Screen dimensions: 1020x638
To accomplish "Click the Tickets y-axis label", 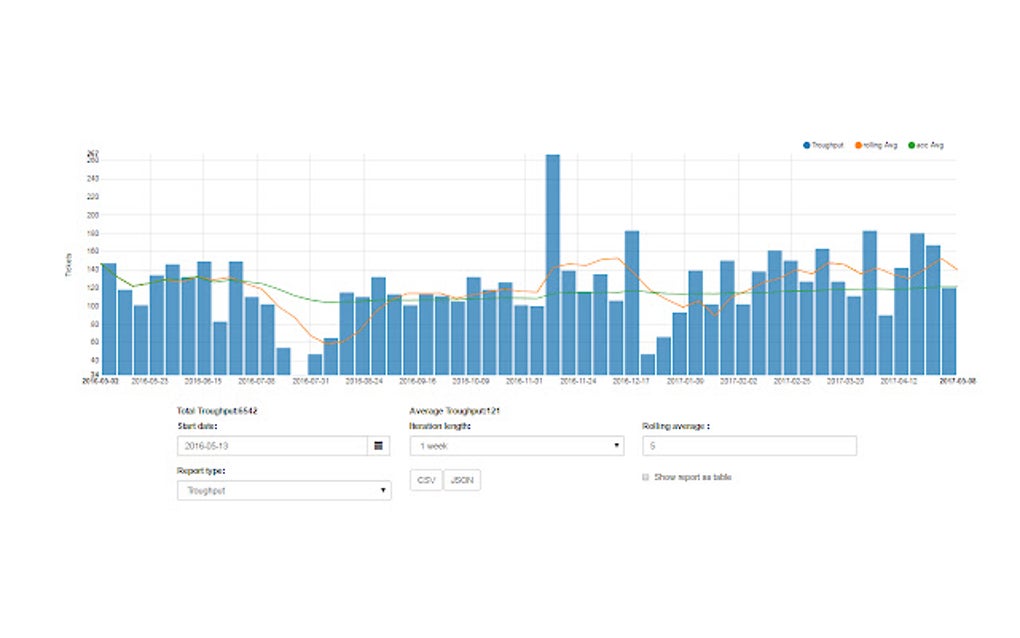I will click(68, 265).
